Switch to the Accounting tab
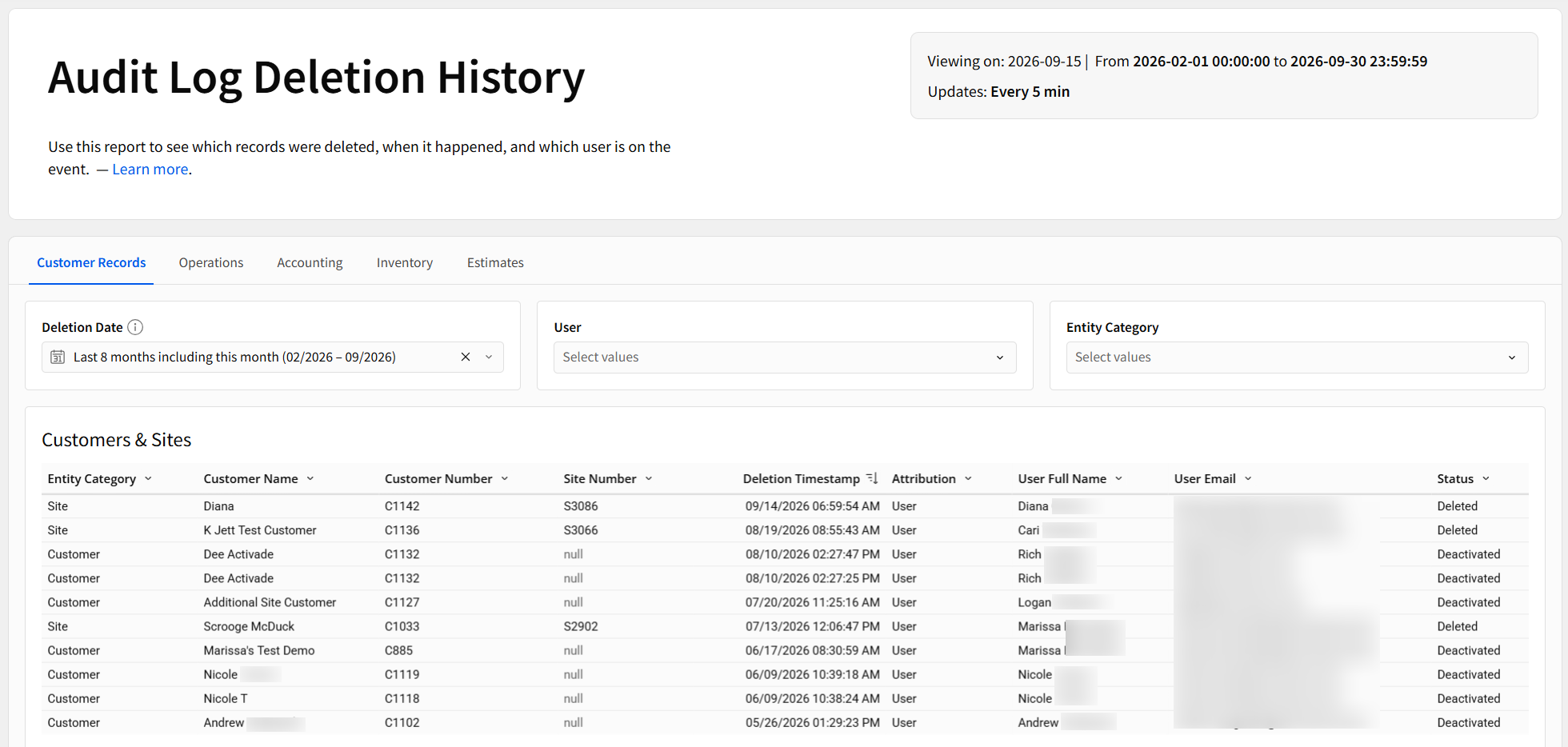The width and height of the screenshot is (1568, 747). 310,263
